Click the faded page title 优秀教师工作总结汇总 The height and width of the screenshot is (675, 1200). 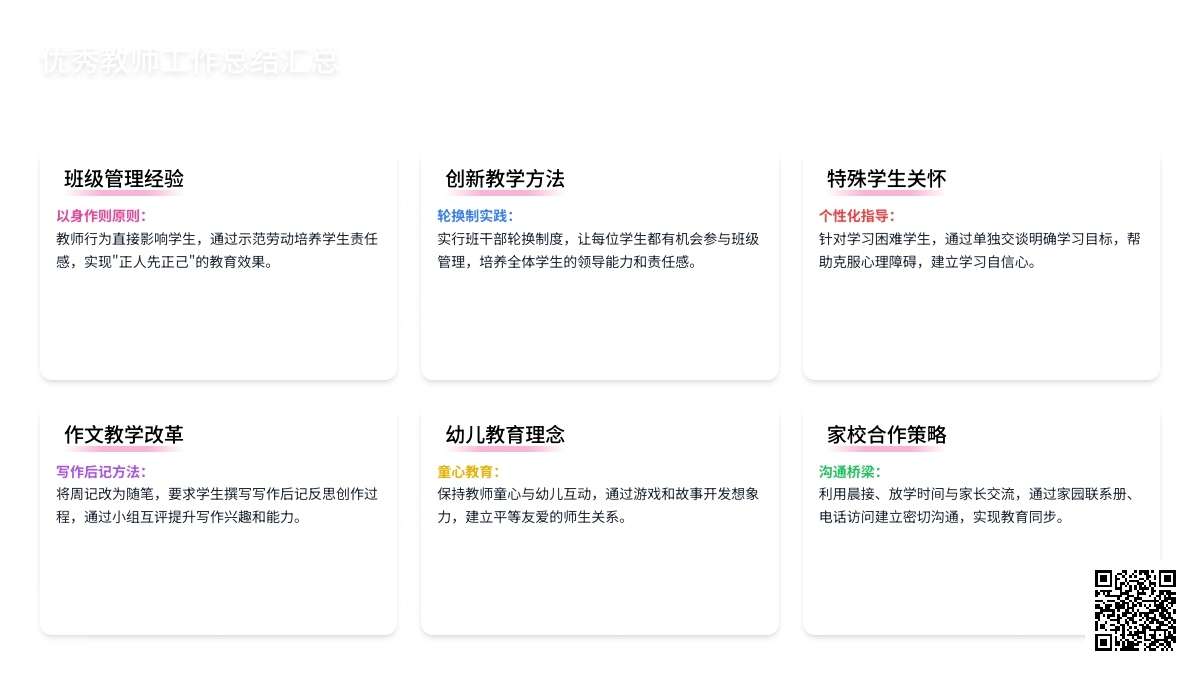pyautogui.click(x=190, y=61)
